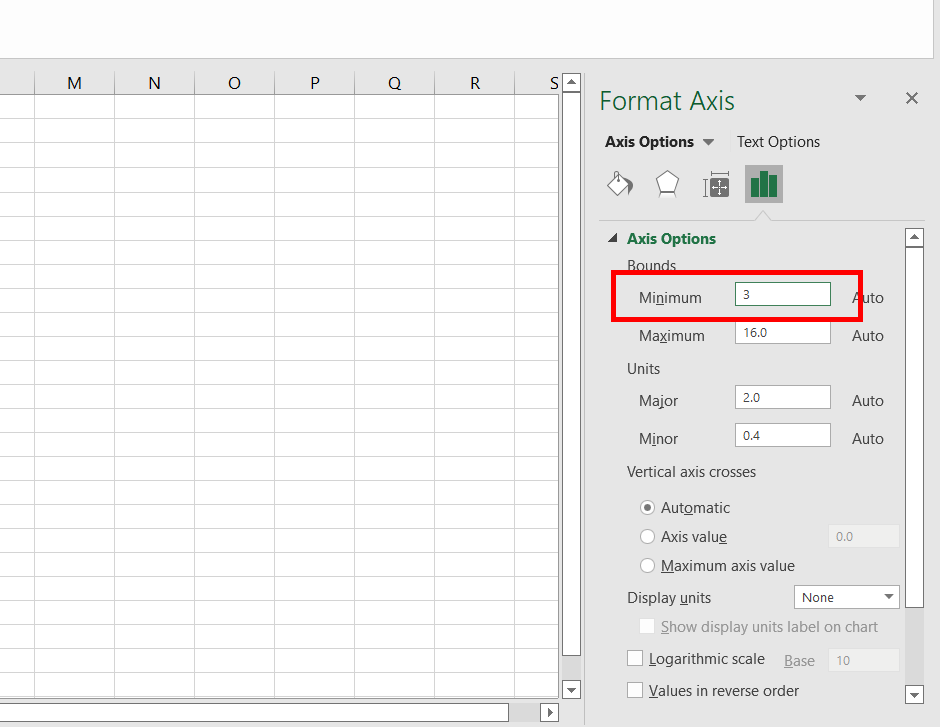Select column N header
The width and height of the screenshot is (940, 727).
(x=155, y=83)
